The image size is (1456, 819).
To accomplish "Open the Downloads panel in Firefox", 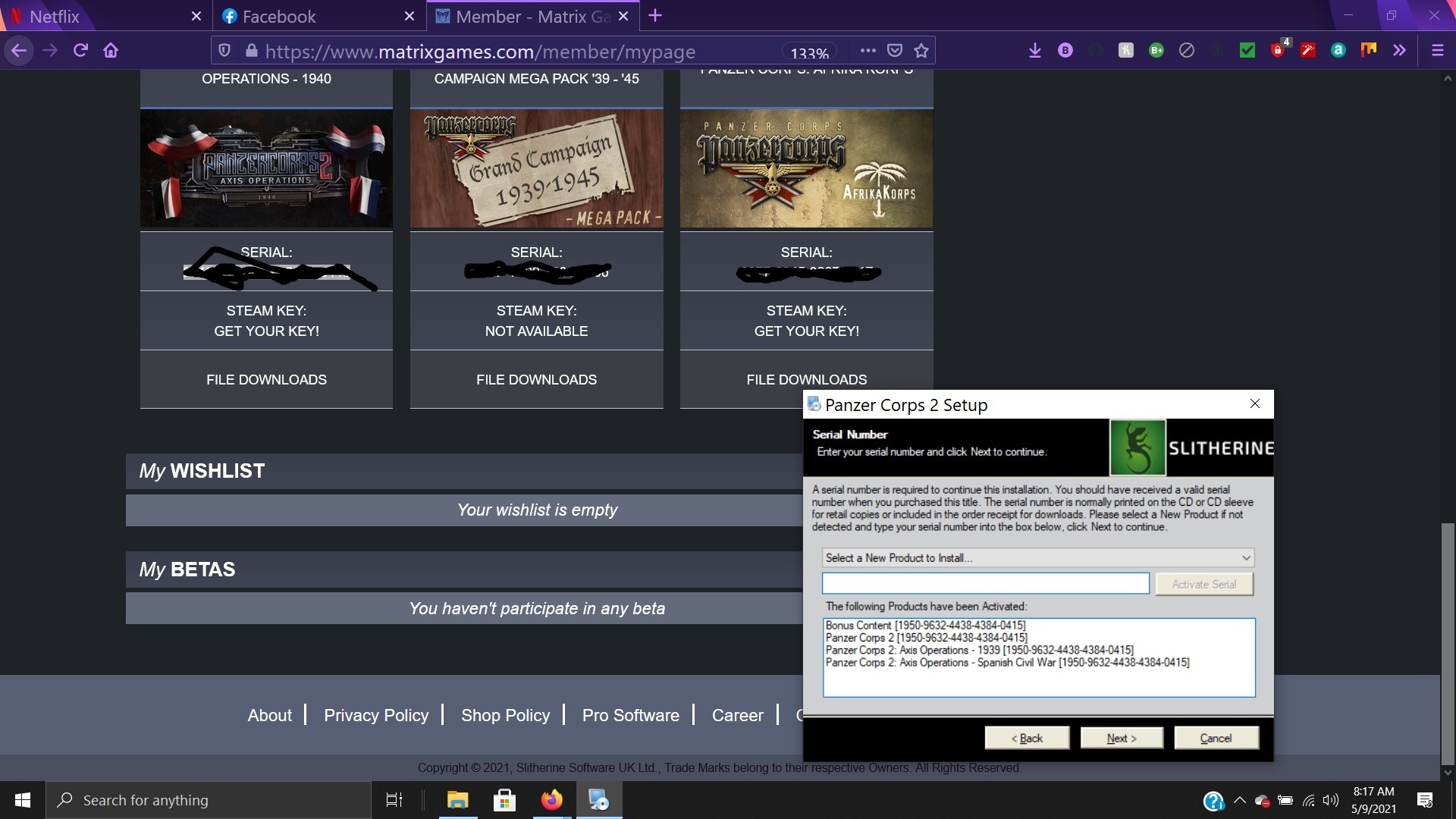I will pos(1035,50).
